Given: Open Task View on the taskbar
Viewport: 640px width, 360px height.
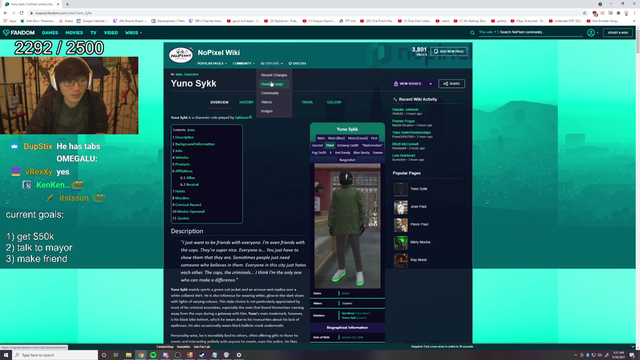Looking at the screenshot, I should [x=116, y=355].
